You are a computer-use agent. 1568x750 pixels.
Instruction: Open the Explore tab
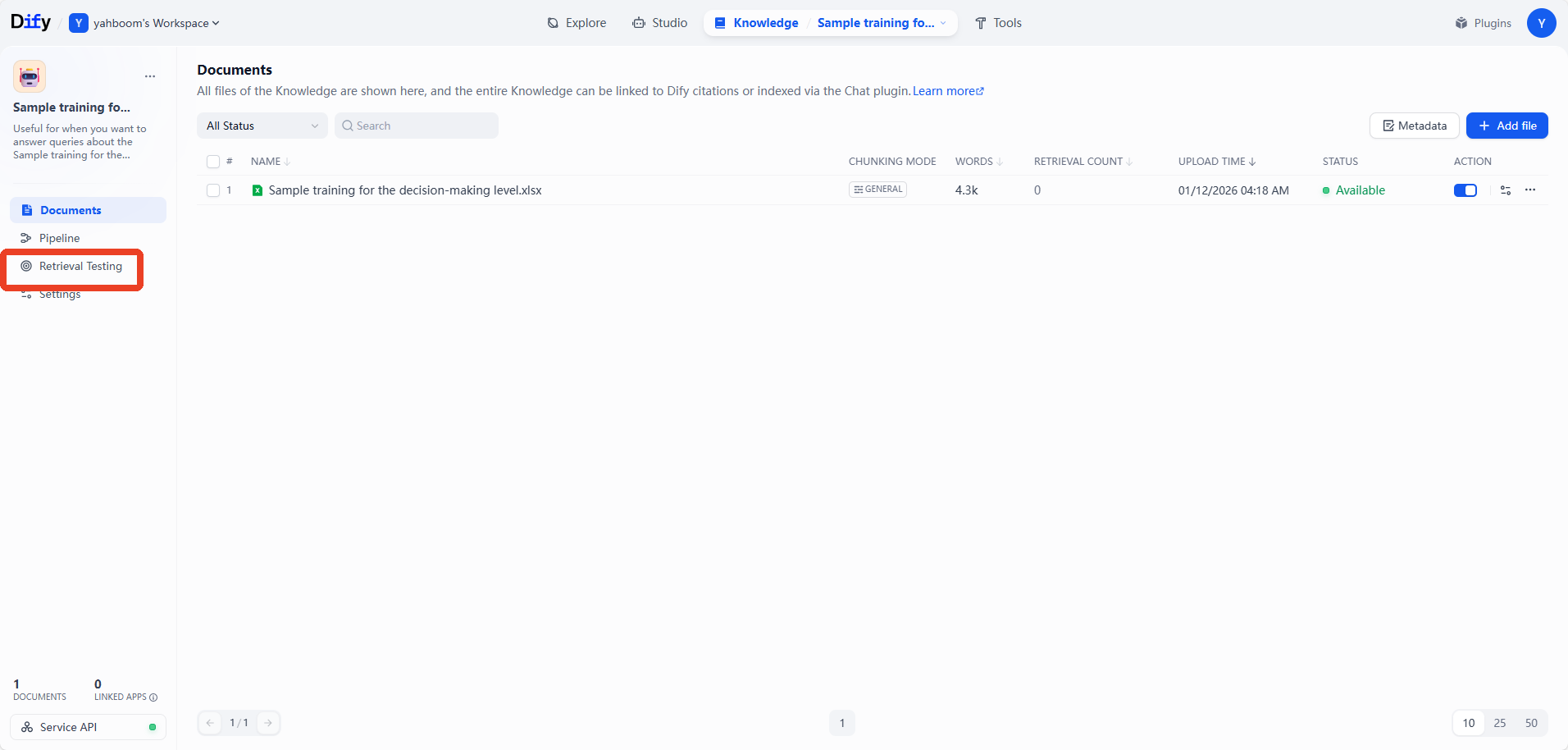click(577, 23)
